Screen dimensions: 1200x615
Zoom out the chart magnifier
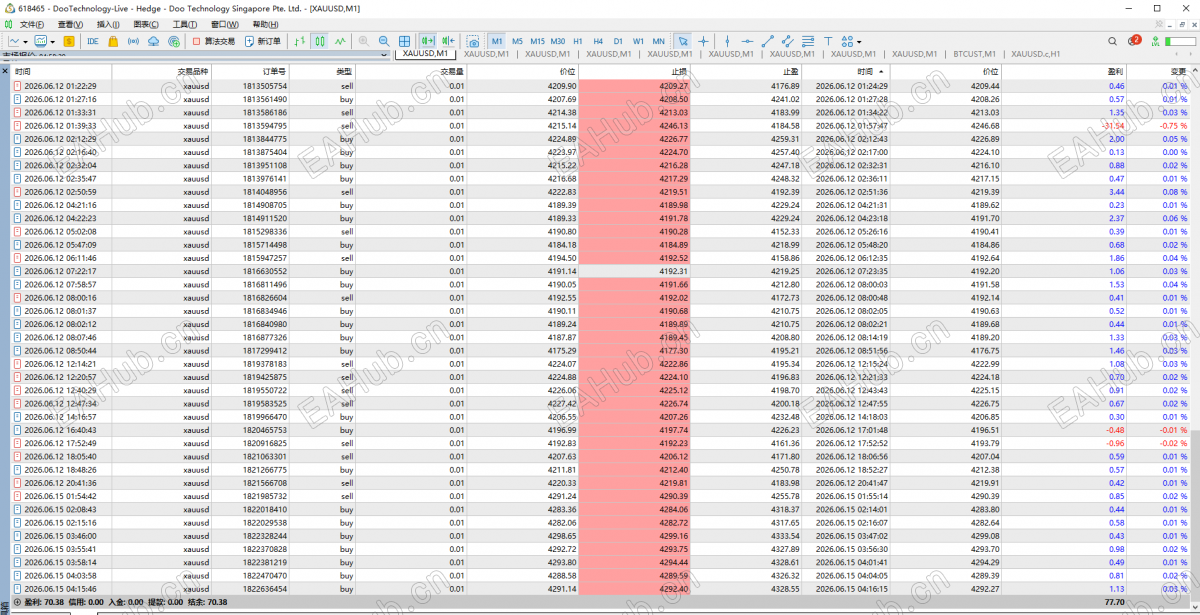pos(384,41)
